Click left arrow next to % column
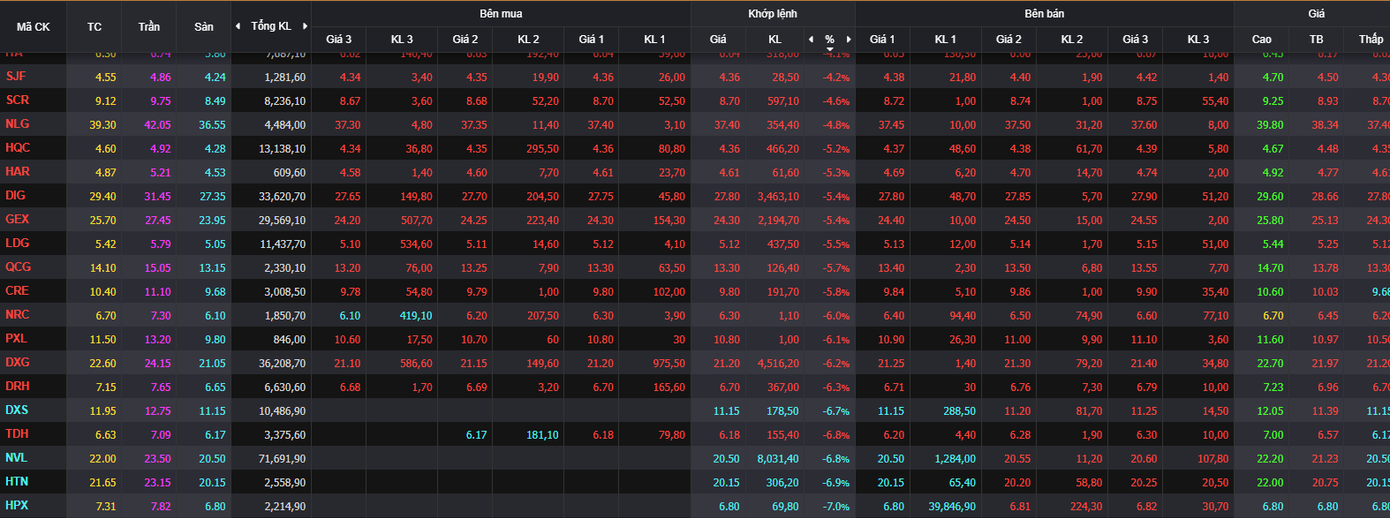The image size is (1390, 518). pos(811,39)
